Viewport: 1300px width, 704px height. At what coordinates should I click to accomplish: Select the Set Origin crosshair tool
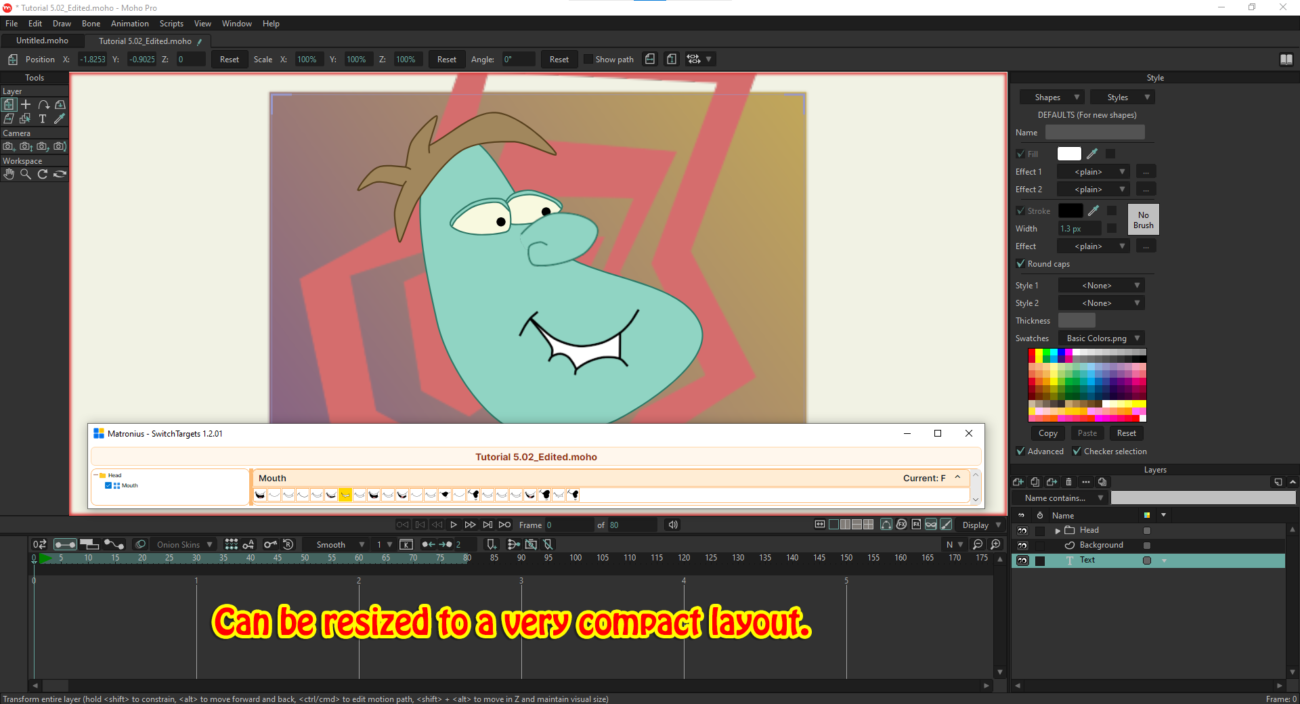click(26, 104)
